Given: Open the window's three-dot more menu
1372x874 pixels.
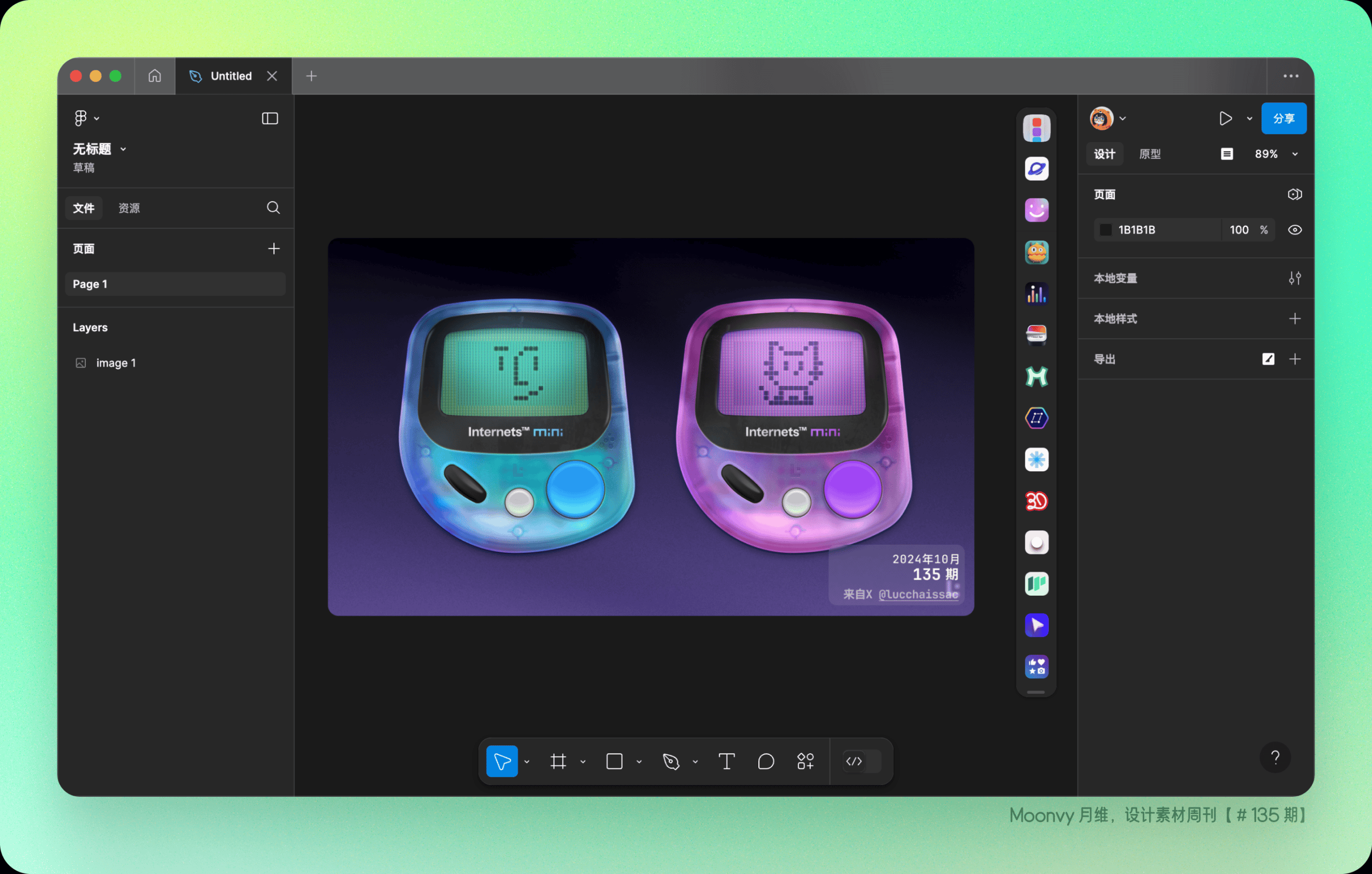Looking at the screenshot, I should click(x=1291, y=76).
